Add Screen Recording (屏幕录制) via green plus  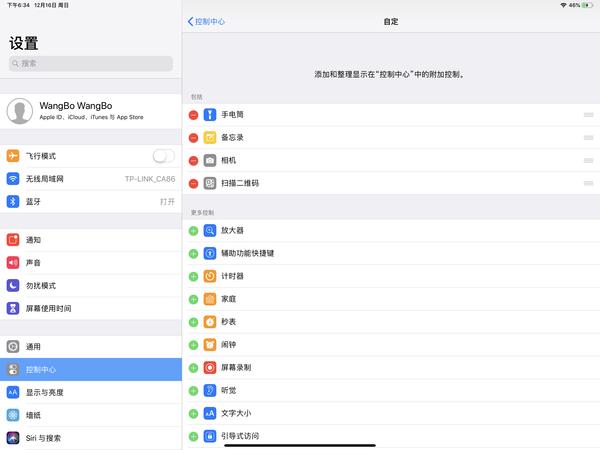click(x=194, y=368)
